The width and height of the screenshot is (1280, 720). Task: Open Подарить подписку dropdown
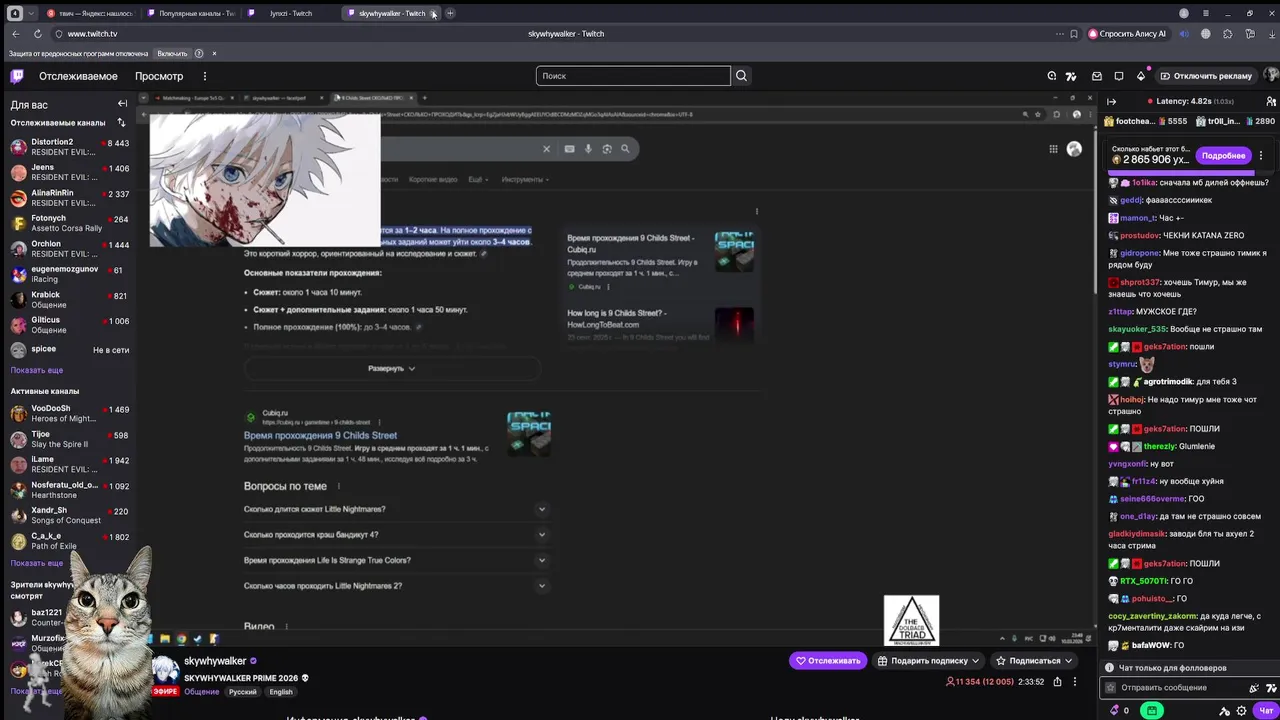coord(929,660)
